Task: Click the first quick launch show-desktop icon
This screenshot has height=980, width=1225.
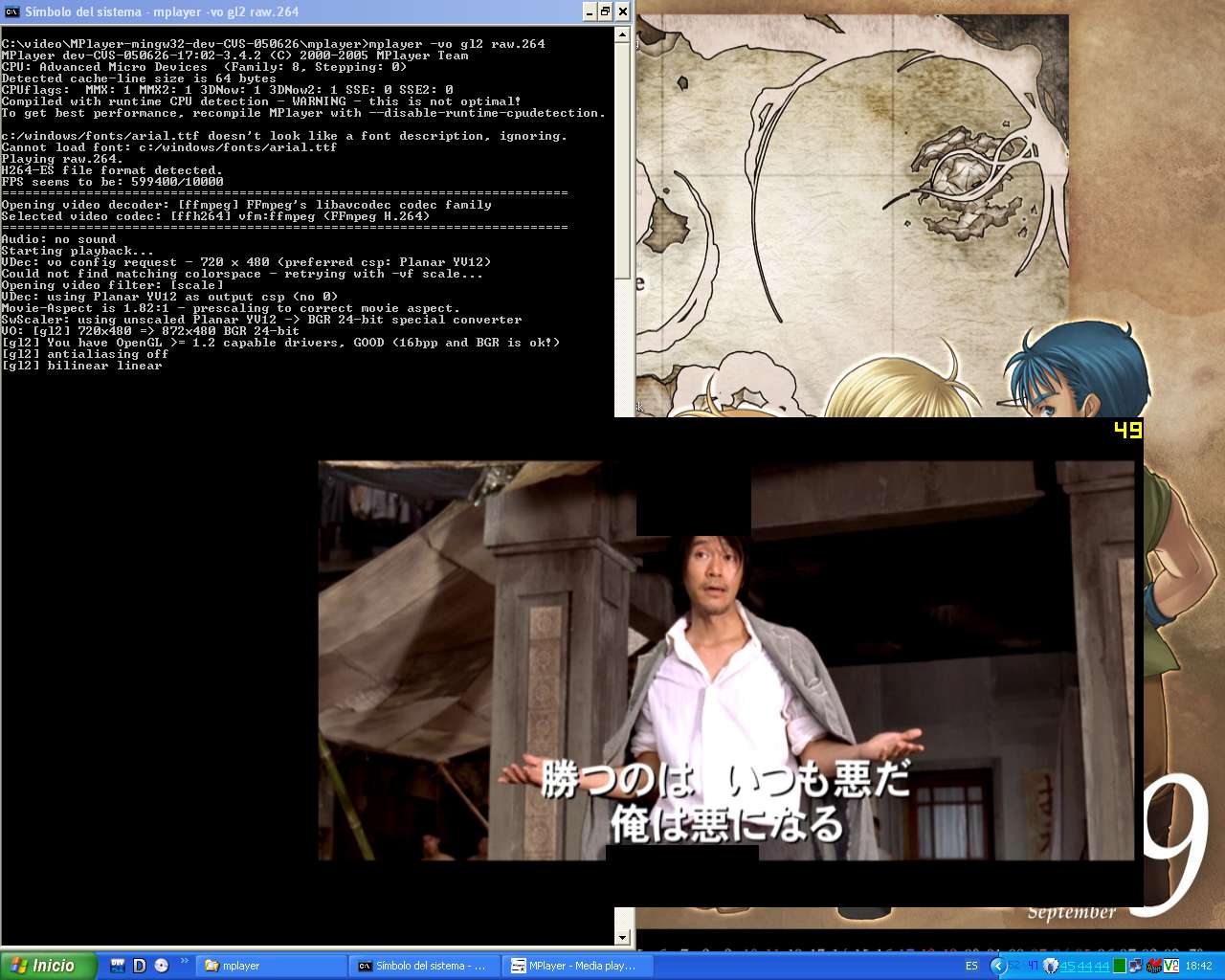Action: [x=118, y=966]
